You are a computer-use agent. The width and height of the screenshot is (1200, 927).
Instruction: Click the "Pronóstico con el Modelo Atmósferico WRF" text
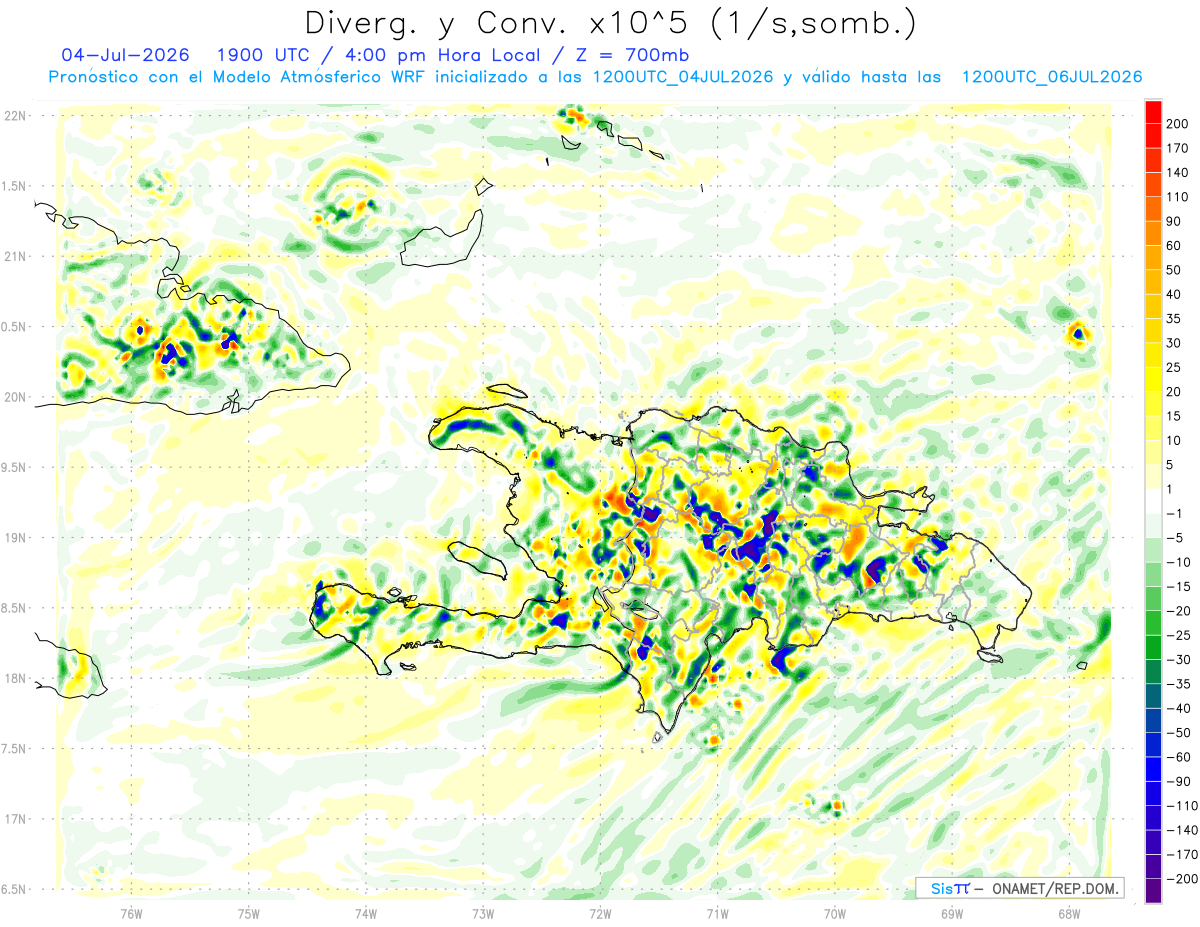pyautogui.click(x=239, y=77)
